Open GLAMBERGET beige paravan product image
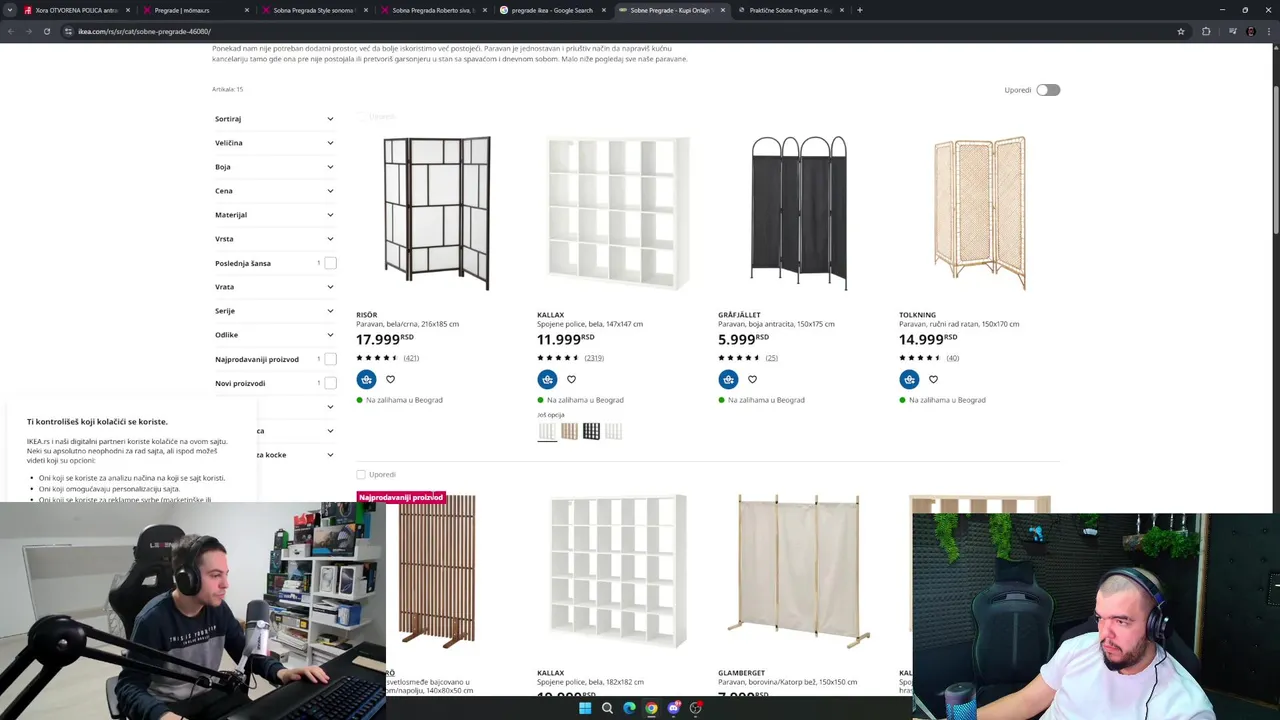 tap(799, 571)
